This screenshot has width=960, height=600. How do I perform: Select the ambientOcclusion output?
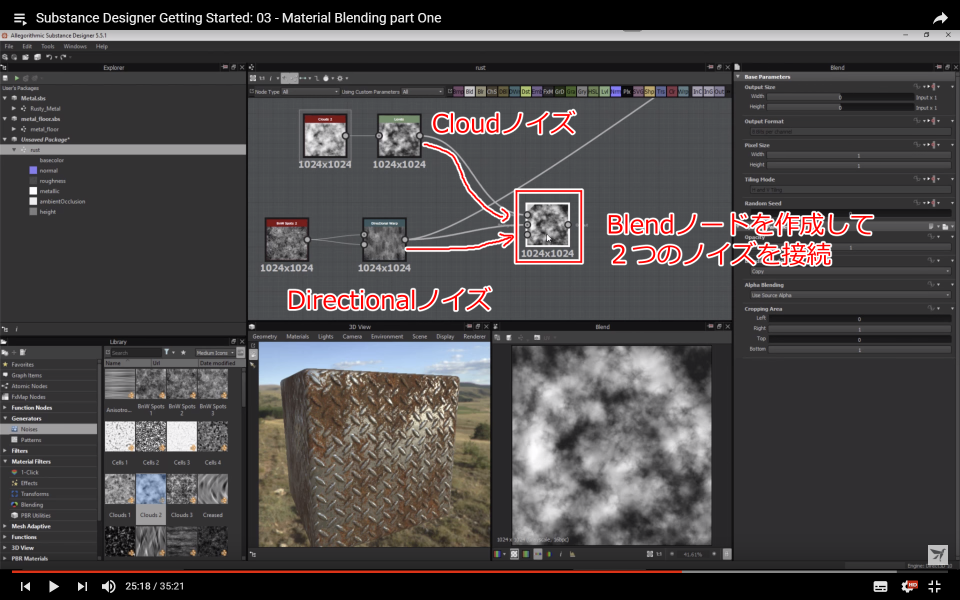pos(62,201)
